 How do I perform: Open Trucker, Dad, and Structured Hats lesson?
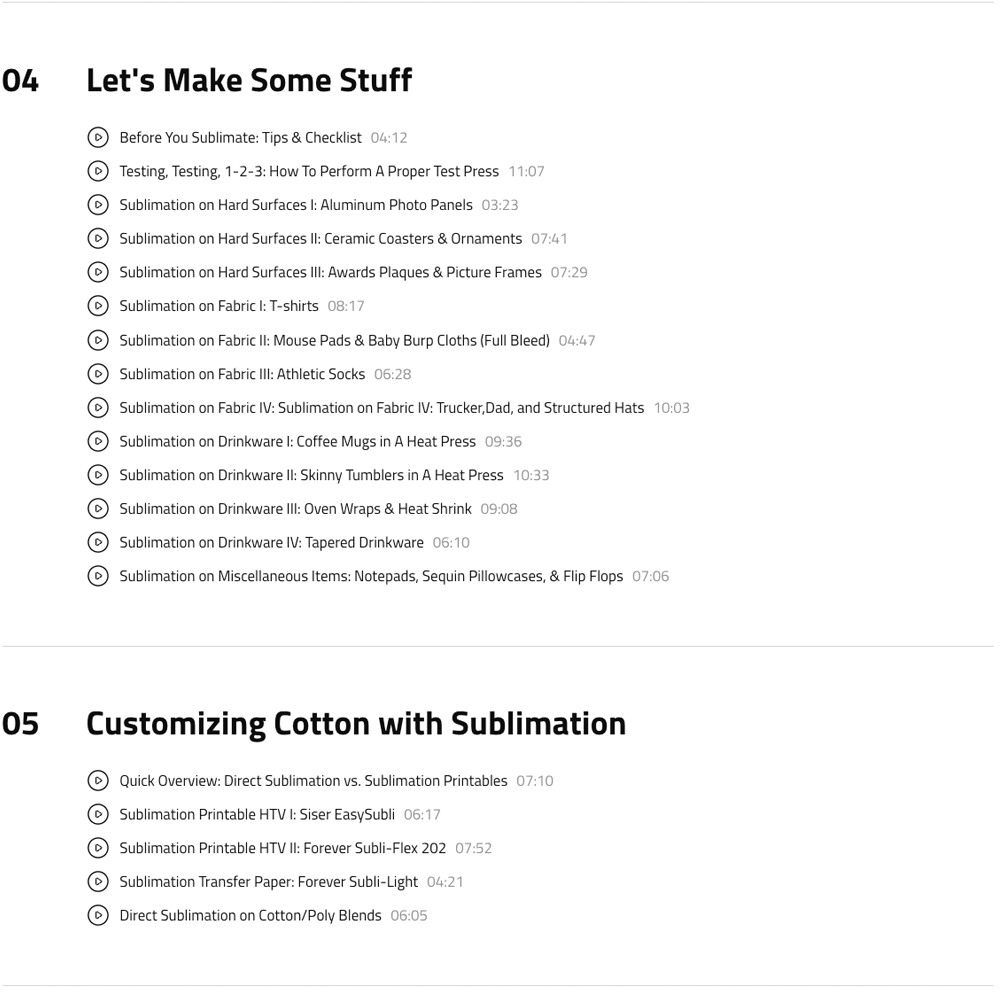click(x=381, y=408)
